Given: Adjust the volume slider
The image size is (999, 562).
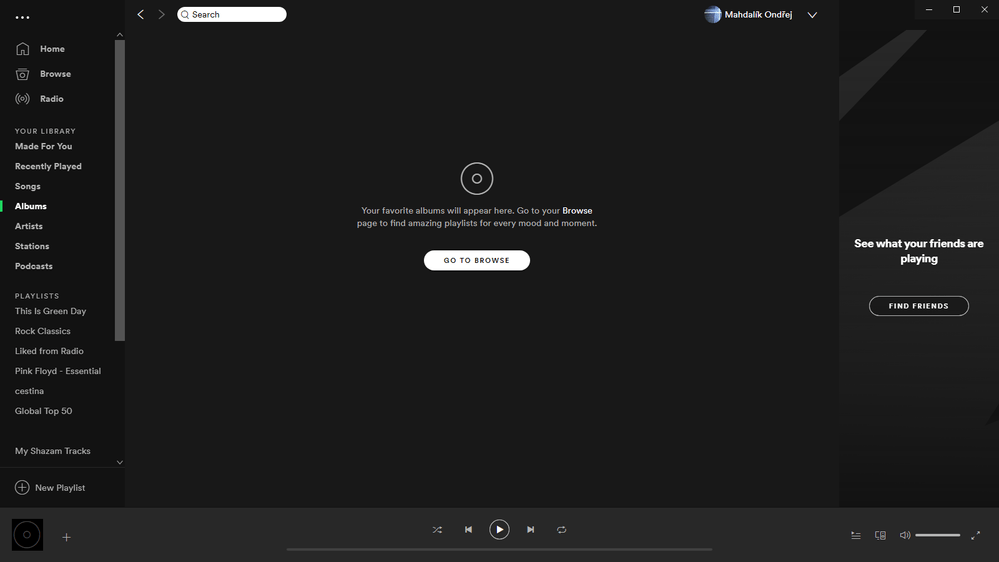Looking at the screenshot, I should point(938,535).
